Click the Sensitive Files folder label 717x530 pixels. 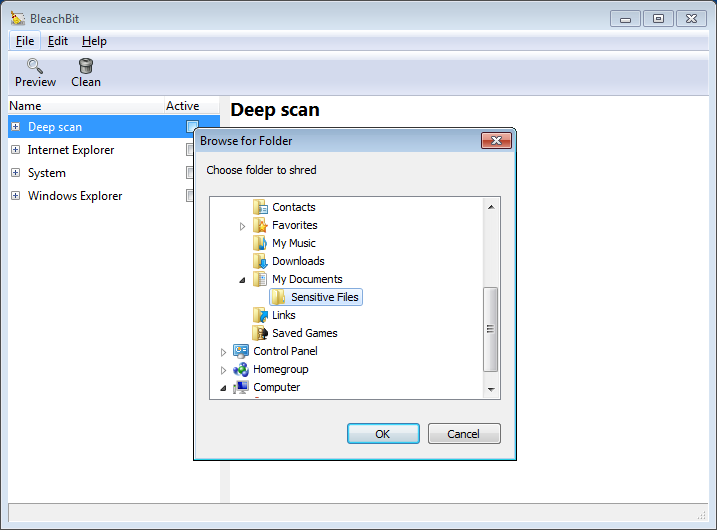(325, 297)
